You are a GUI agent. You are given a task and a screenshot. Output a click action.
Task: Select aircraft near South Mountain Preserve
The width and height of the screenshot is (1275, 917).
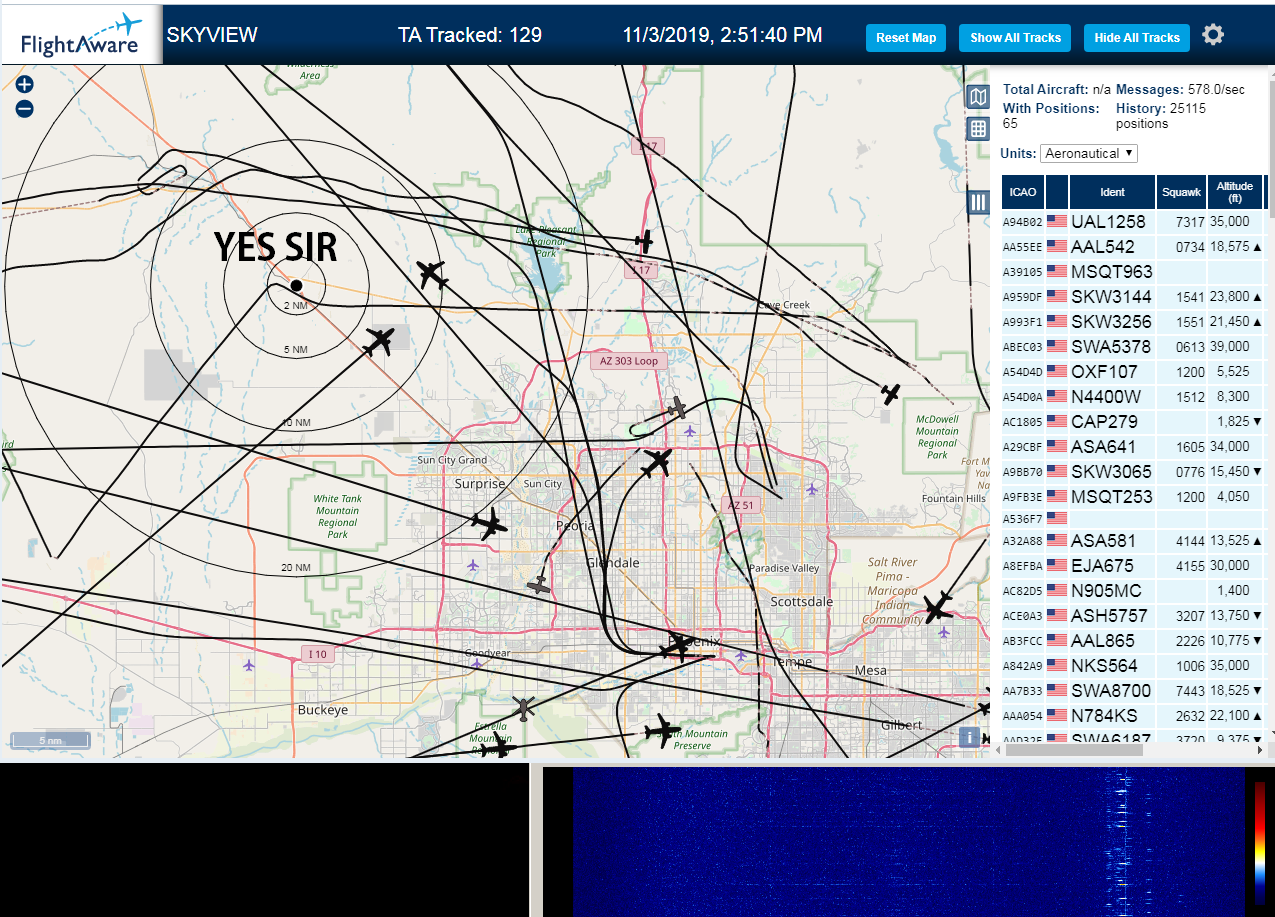662,731
